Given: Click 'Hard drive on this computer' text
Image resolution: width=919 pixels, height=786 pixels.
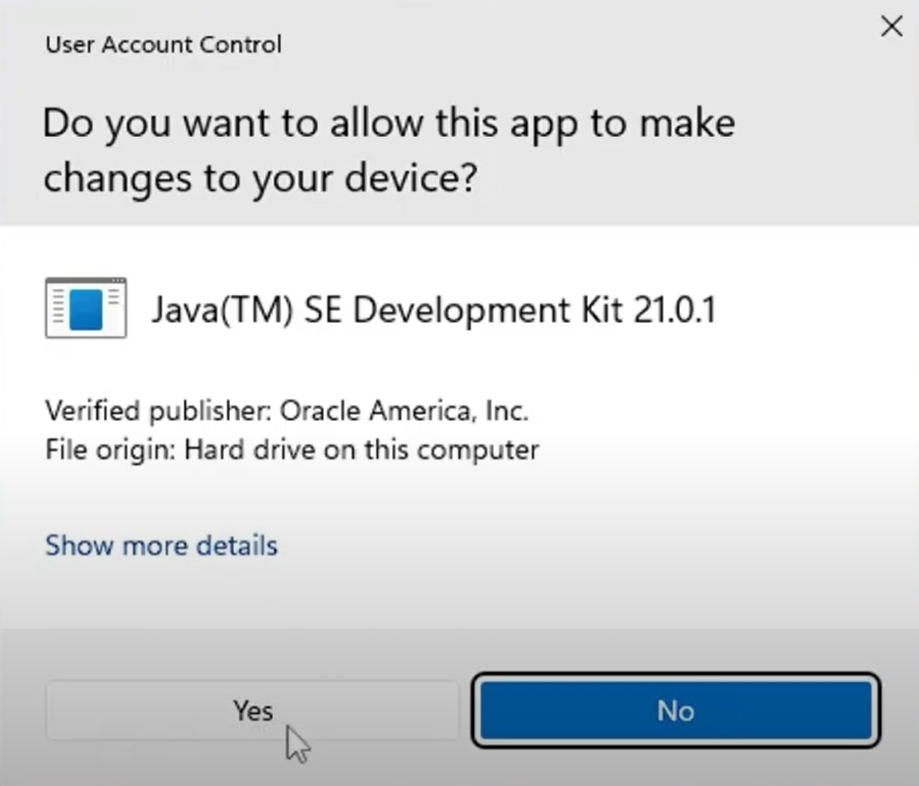Looking at the screenshot, I should coord(361,449).
